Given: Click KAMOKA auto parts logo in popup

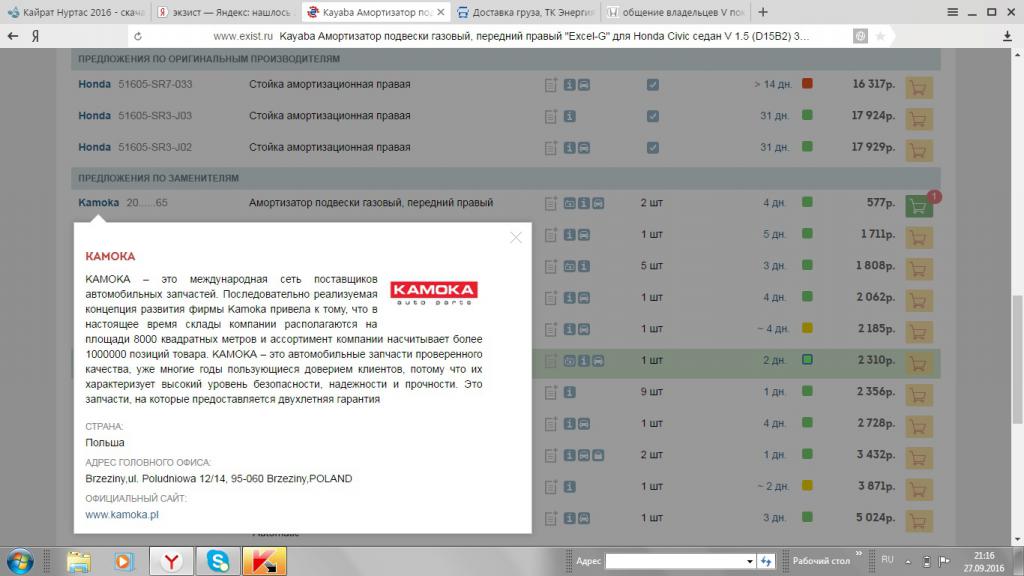Looking at the screenshot, I should (x=434, y=293).
